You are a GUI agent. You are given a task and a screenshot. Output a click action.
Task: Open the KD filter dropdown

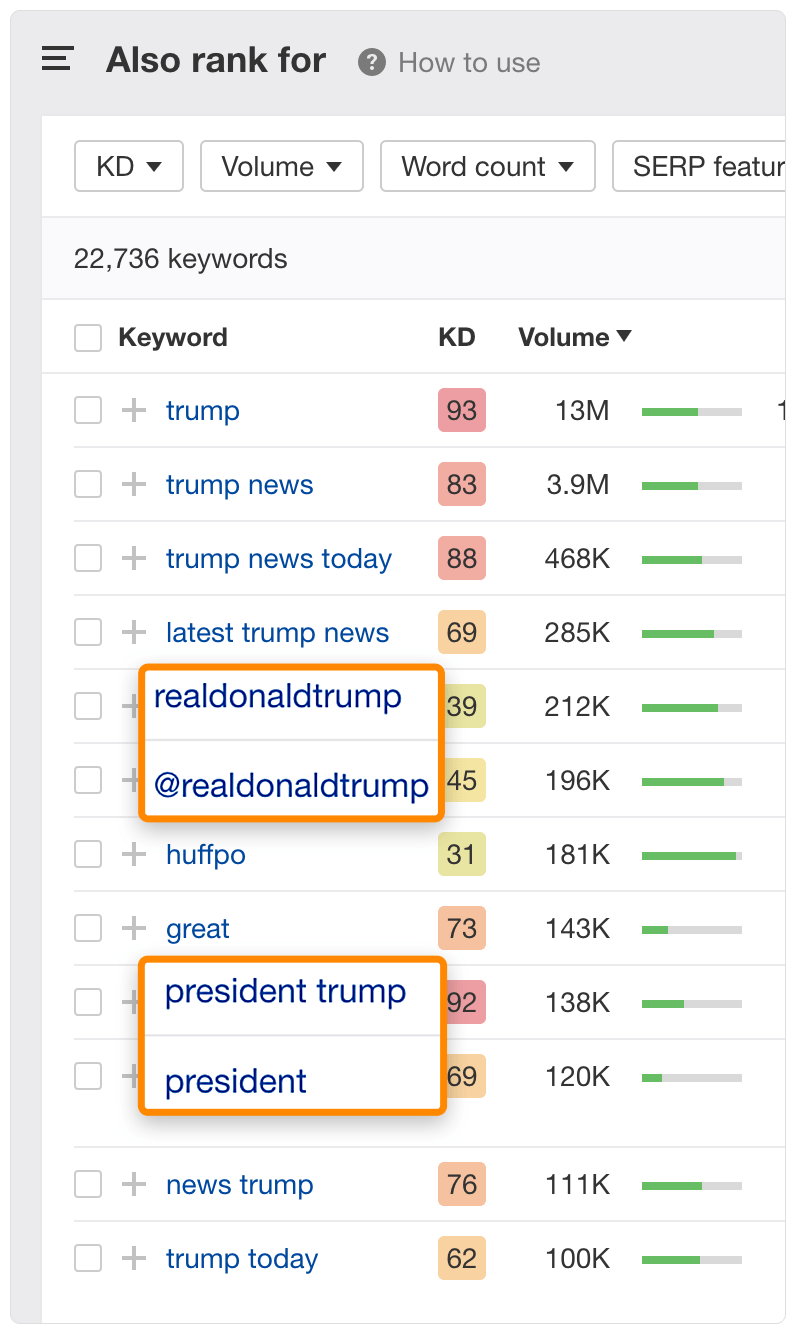click(x=129, y=166)
